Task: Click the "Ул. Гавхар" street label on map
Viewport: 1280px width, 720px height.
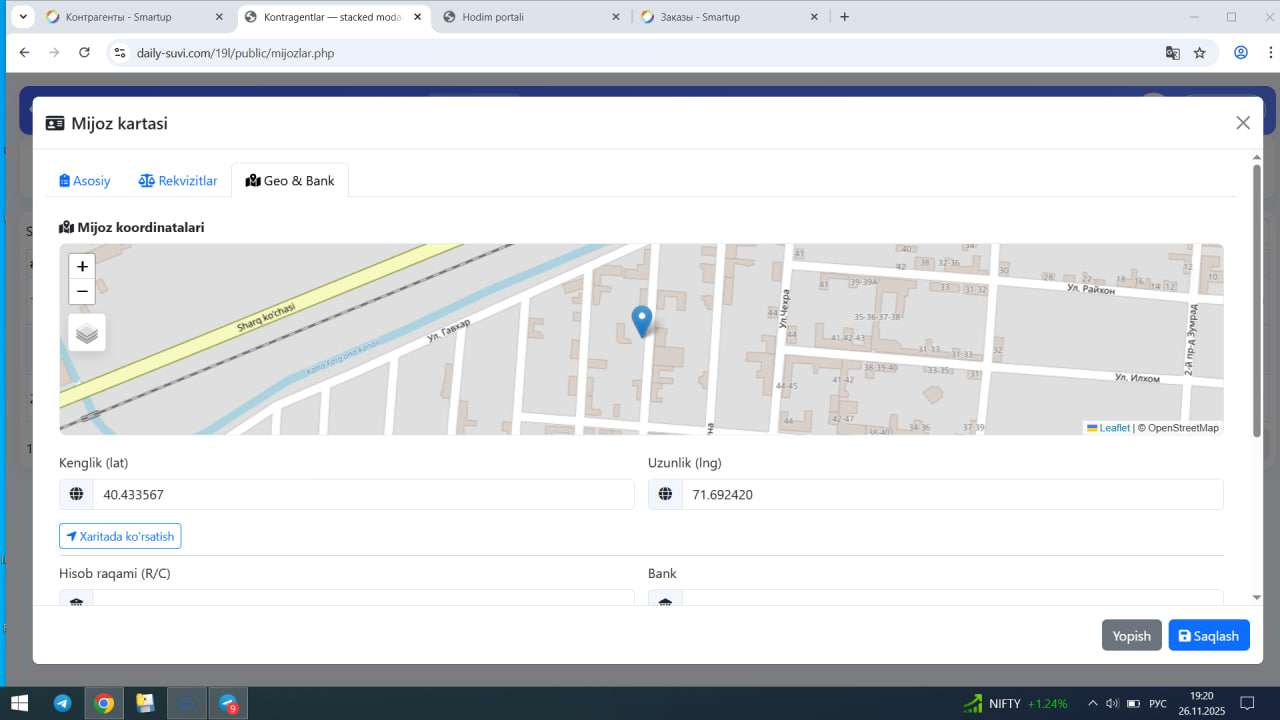Action: pos(448,331)
